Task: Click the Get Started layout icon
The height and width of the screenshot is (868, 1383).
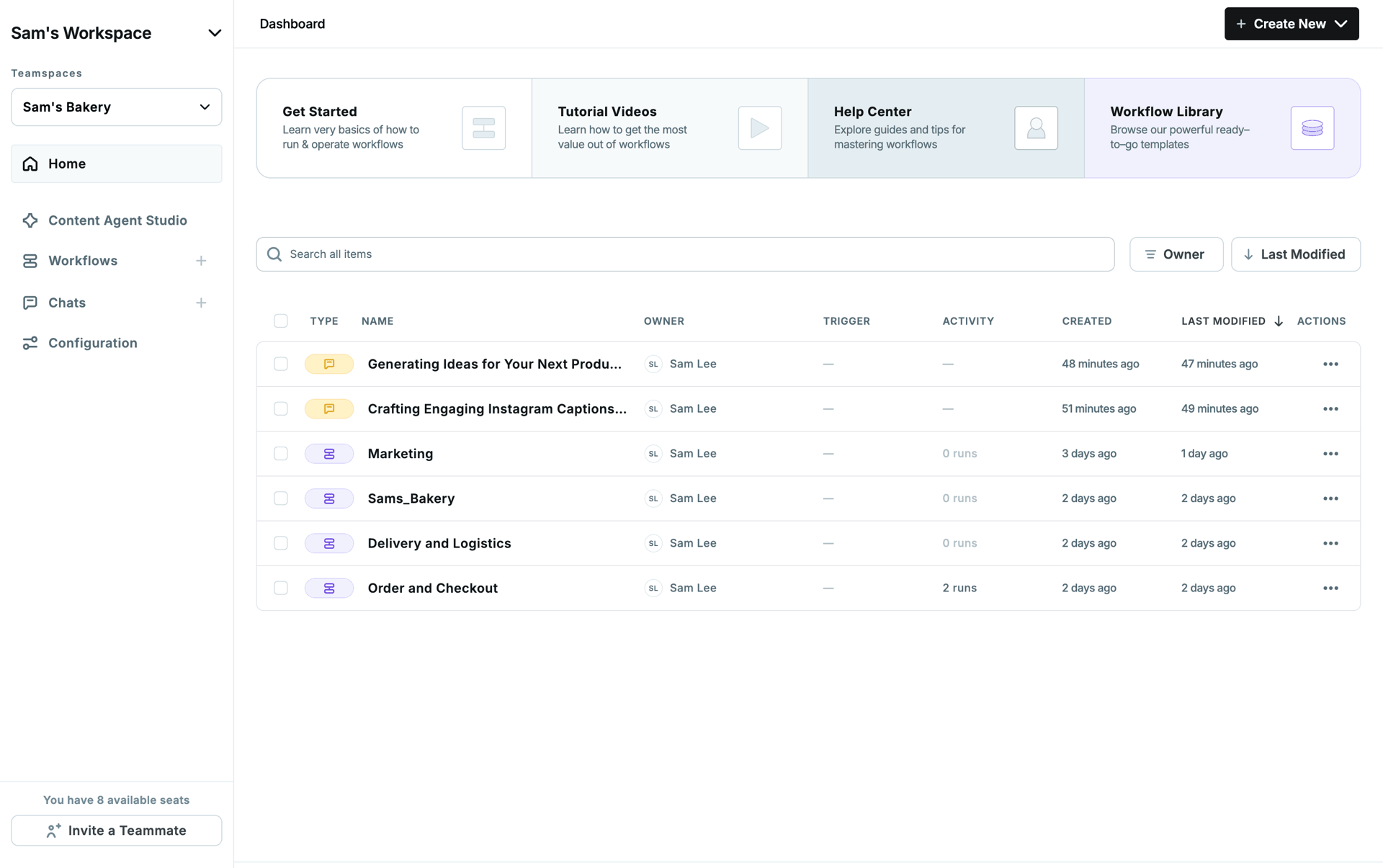Action: click(483, 128)
